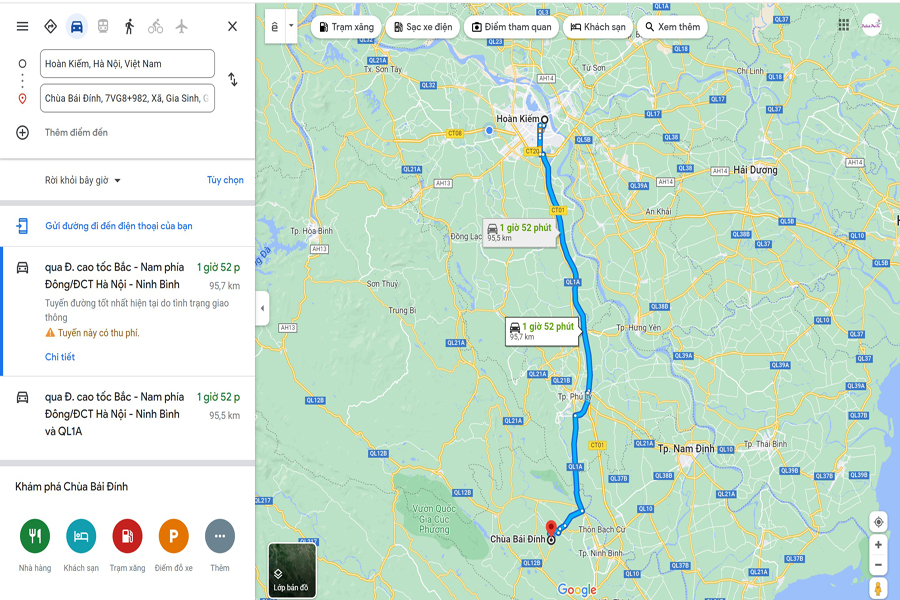The width and height of the screenshot is (900, 600).
Task: Click the Hoàn Kiếm starting point field
Action: pos(127,64)
